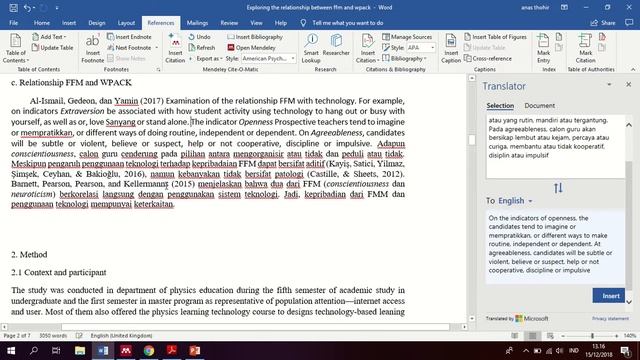The width and height of the screenshot is (640, 360).
Task: Click Insert Caption icon
Action: (x=451, y=48)
